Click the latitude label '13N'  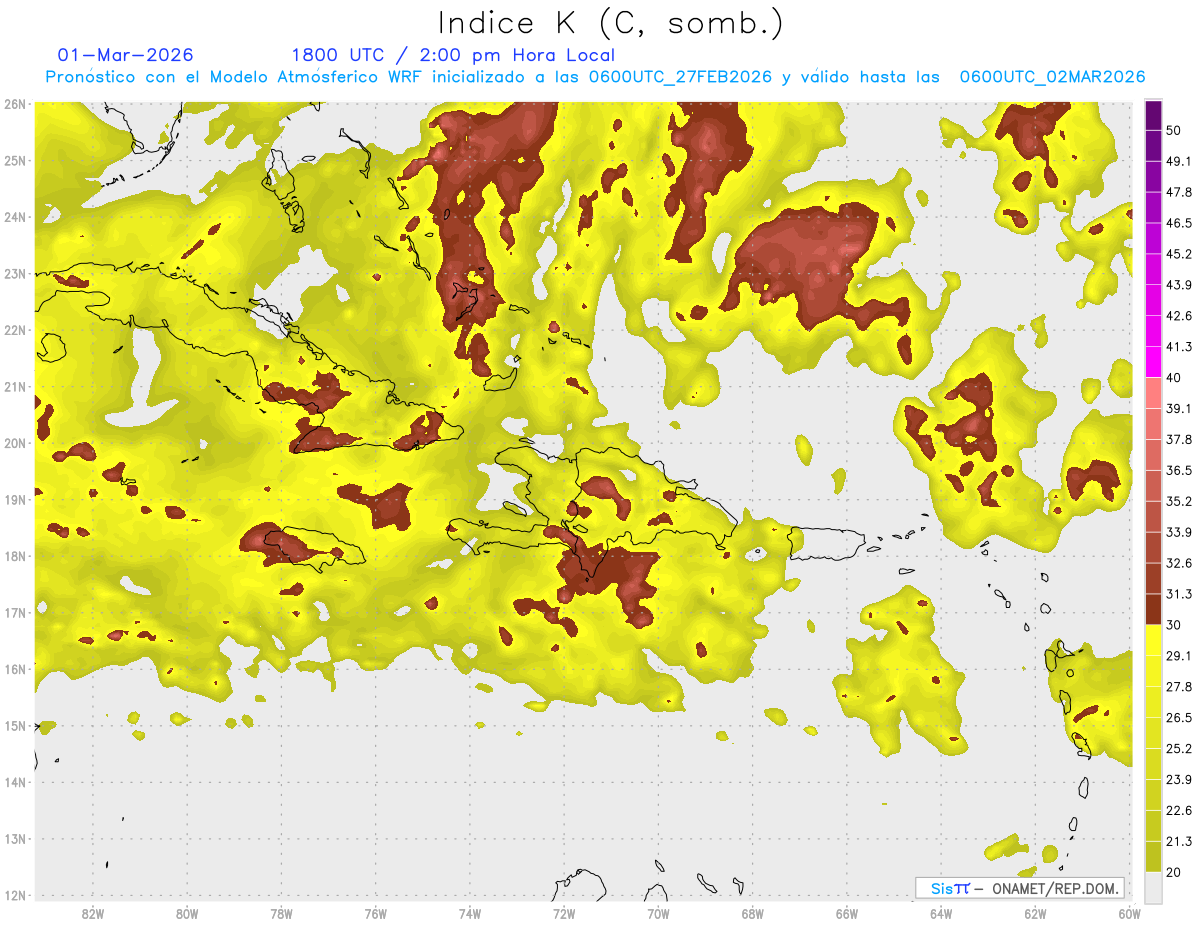point(15,839)
